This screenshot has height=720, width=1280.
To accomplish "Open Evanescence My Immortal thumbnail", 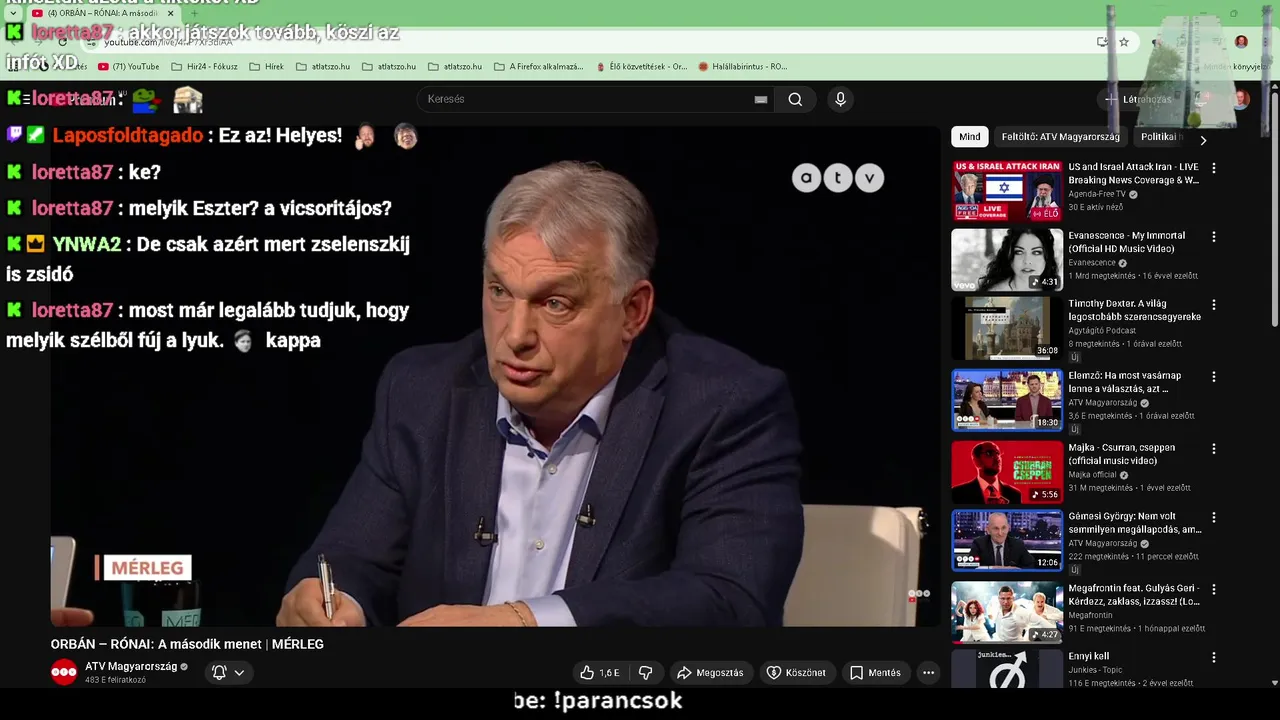I will point(1007,259).
